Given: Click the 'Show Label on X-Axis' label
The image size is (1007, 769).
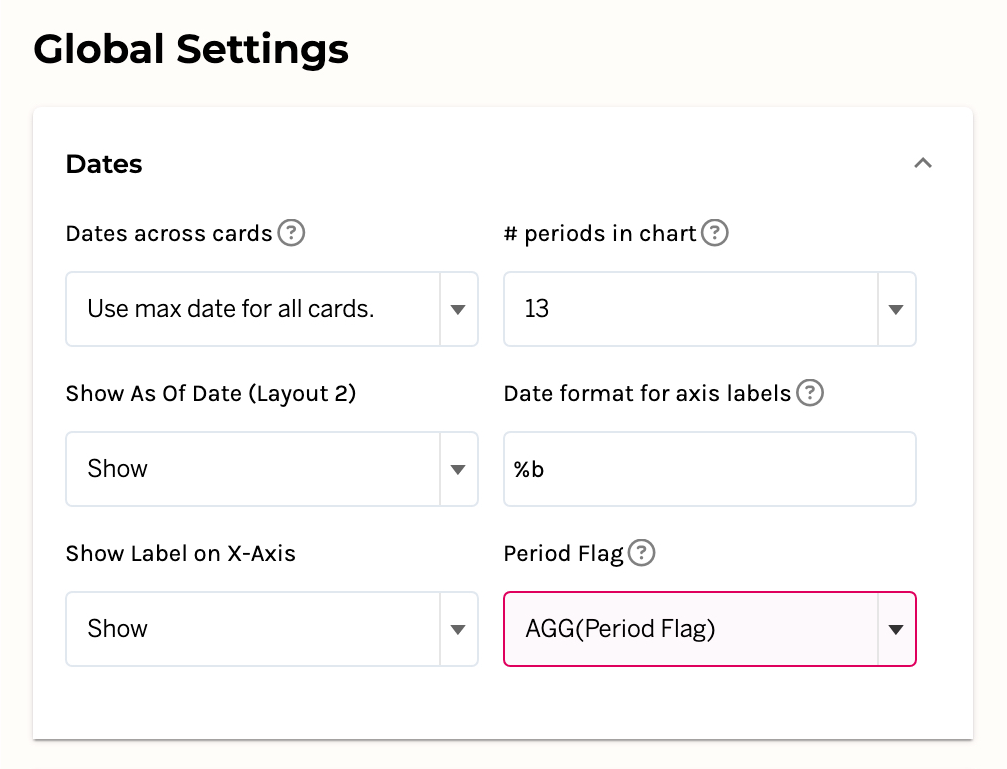Looking at the screenshot, I should [181, 553].
